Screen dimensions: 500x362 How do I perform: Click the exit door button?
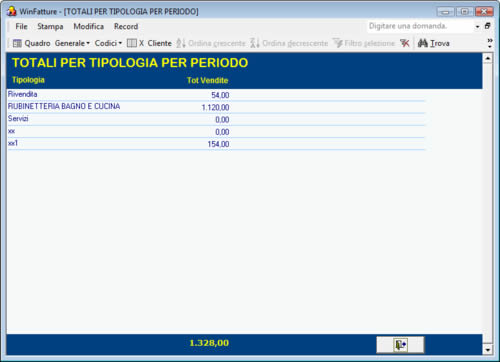point(400,344)
